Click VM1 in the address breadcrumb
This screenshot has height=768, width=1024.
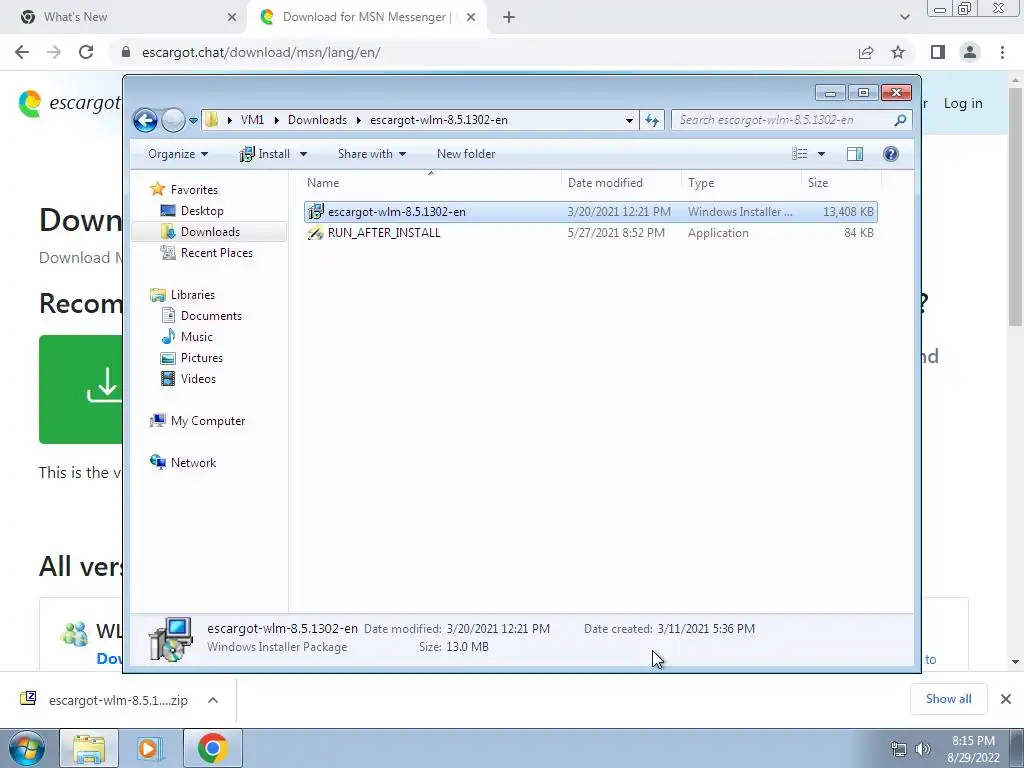coord(252,120)
